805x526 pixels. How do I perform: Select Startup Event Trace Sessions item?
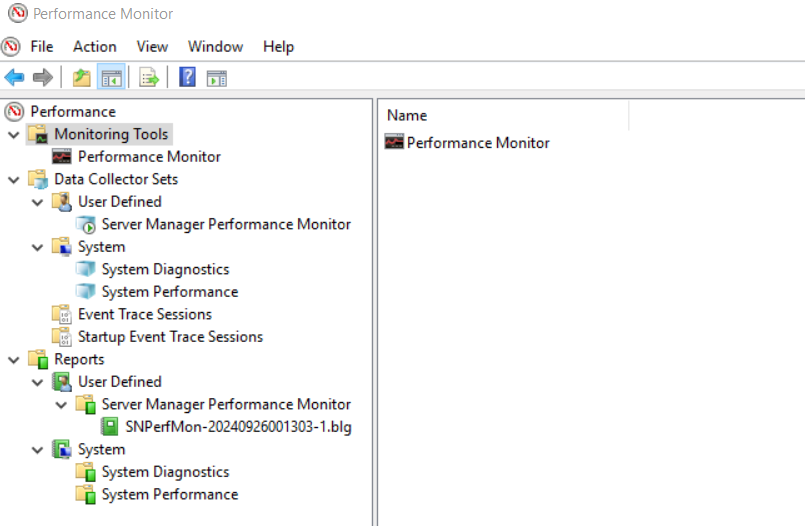pos(170,337)
